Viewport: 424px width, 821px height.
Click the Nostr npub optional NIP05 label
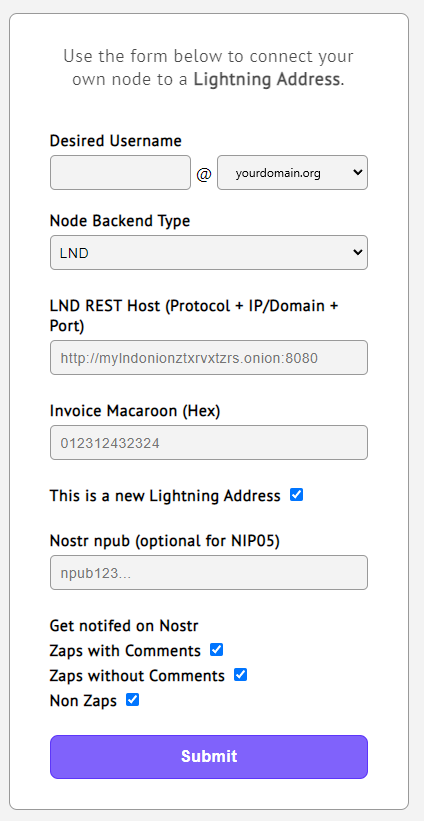coord(165,541)
